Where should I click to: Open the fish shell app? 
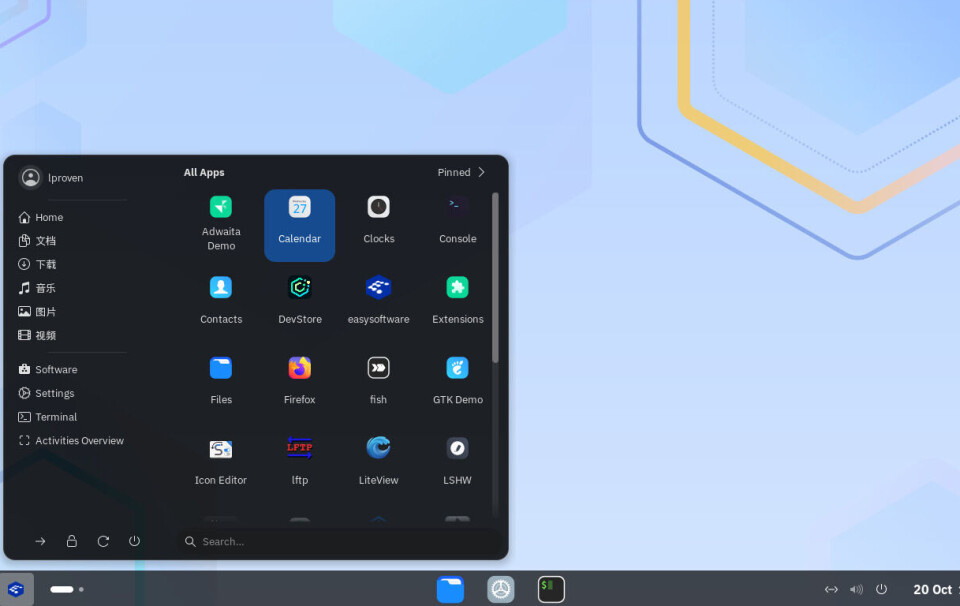click(x=378, y=380)
